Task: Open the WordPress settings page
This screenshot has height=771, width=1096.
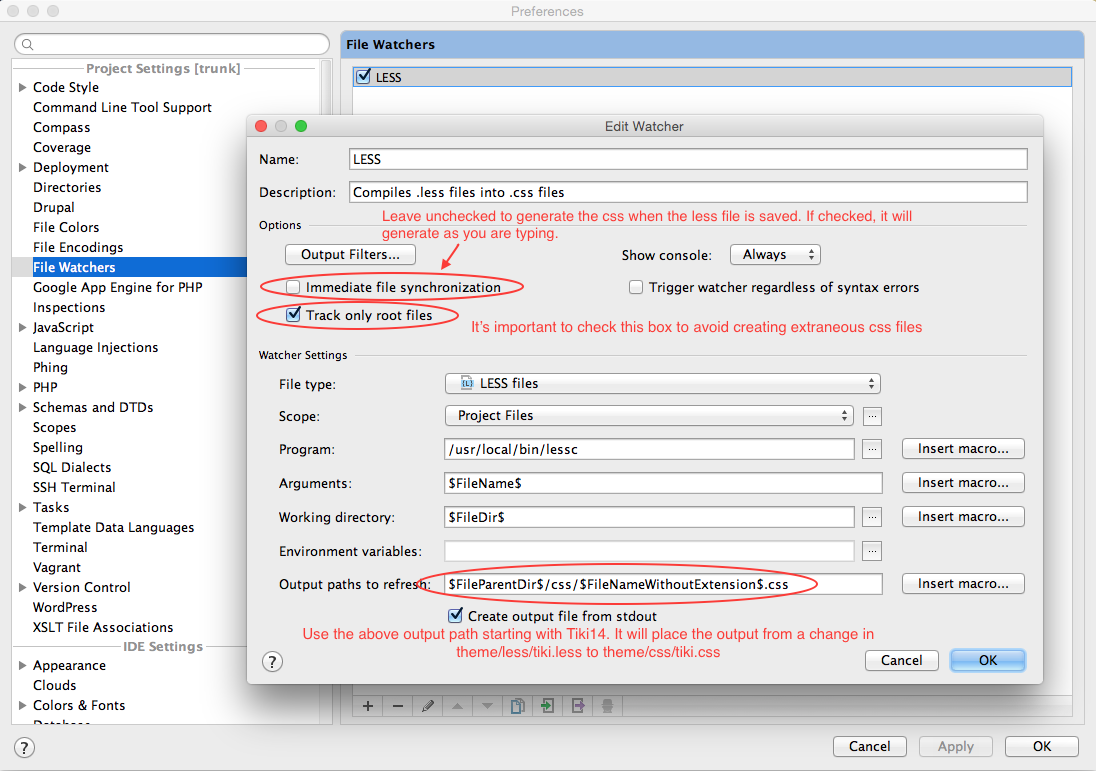Action: 65,607
